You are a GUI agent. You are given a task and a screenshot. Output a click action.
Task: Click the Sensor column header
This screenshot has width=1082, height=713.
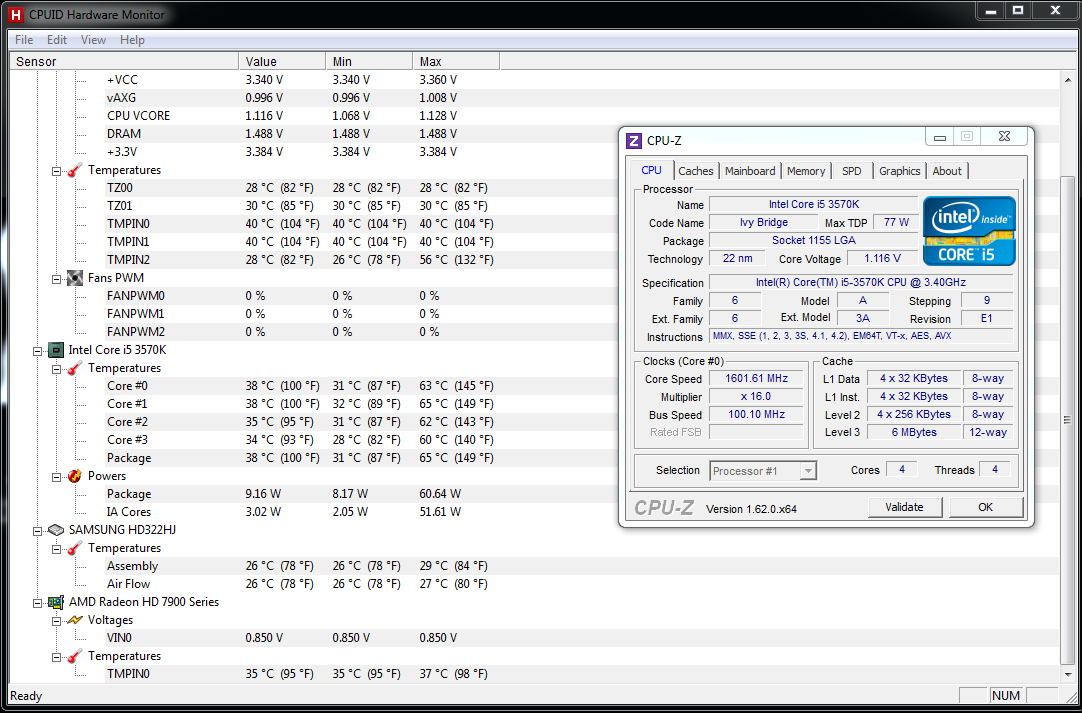tap(124, 61)
